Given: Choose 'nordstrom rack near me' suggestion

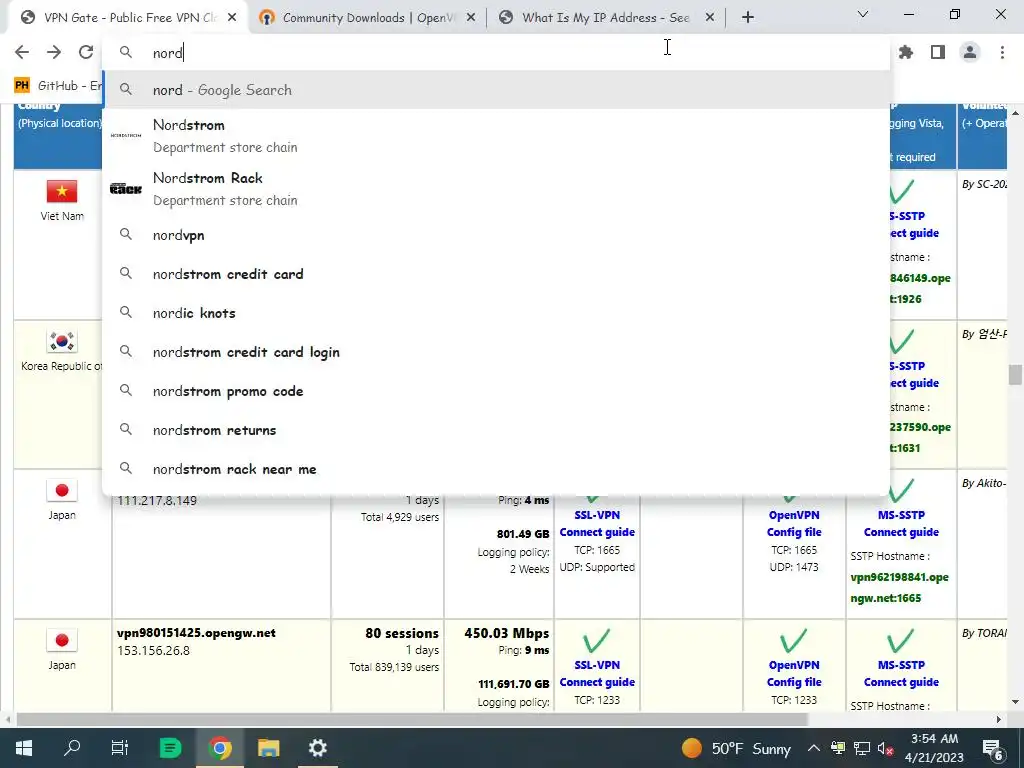Looking at the screenshot, I should 496,469.
